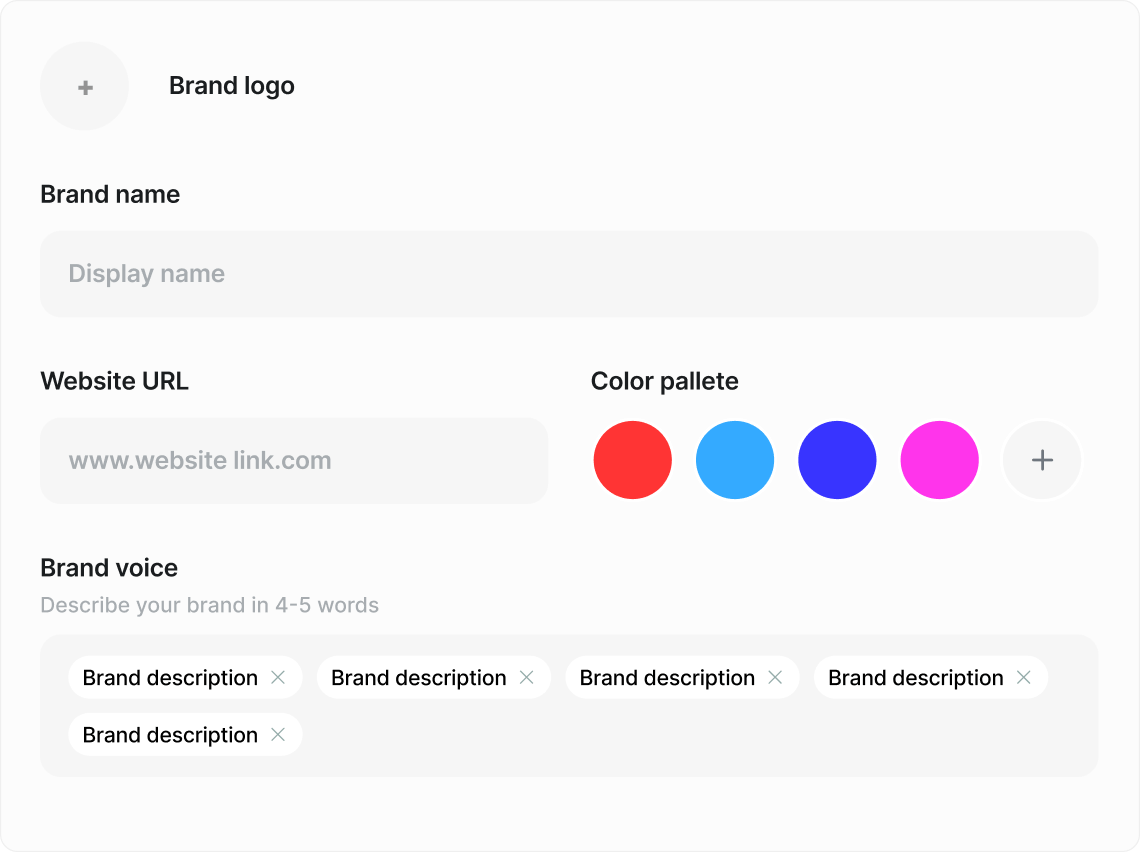Select the second Brand description tag label
This screenshot has height=852, width=1140.
tap(418, 678)
